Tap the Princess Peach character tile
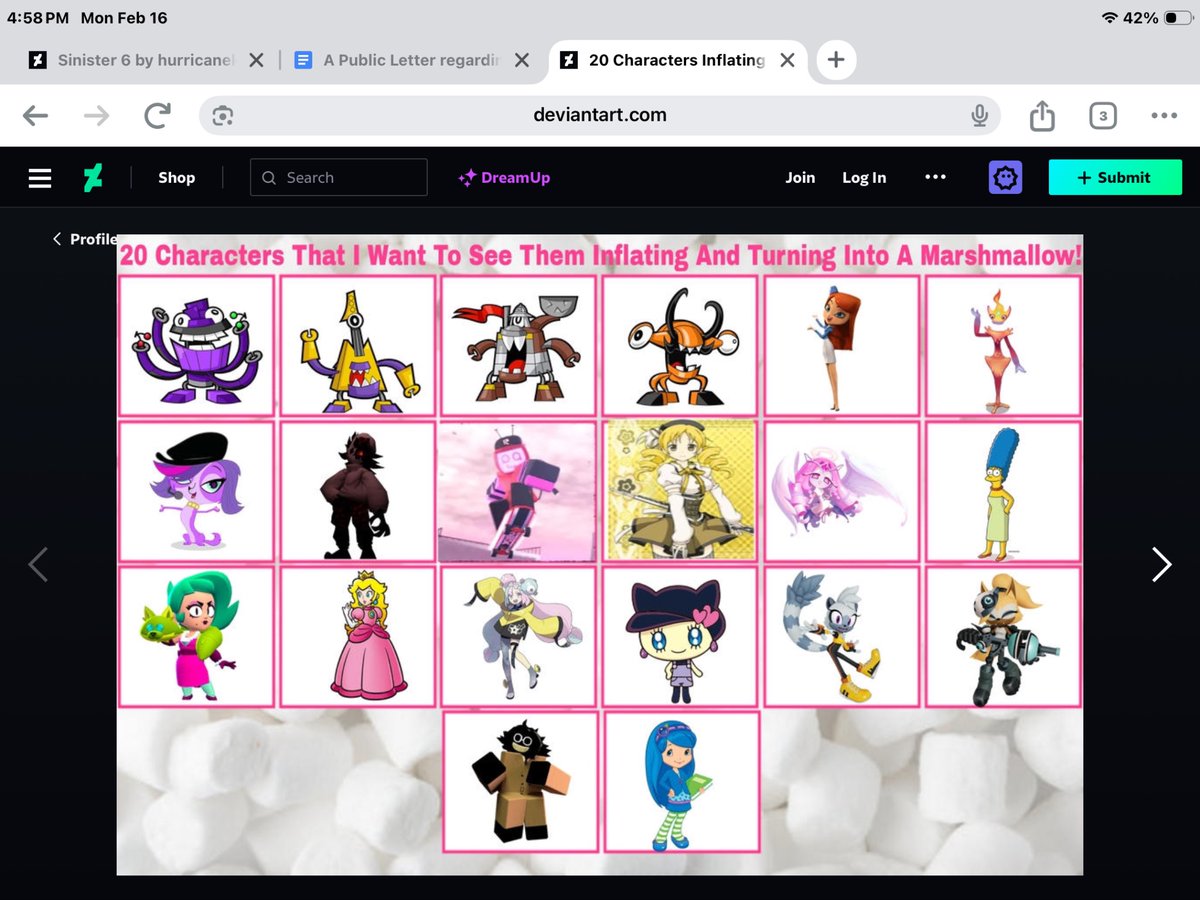Viewport: 1200px width, 900px height. point(357,637)
